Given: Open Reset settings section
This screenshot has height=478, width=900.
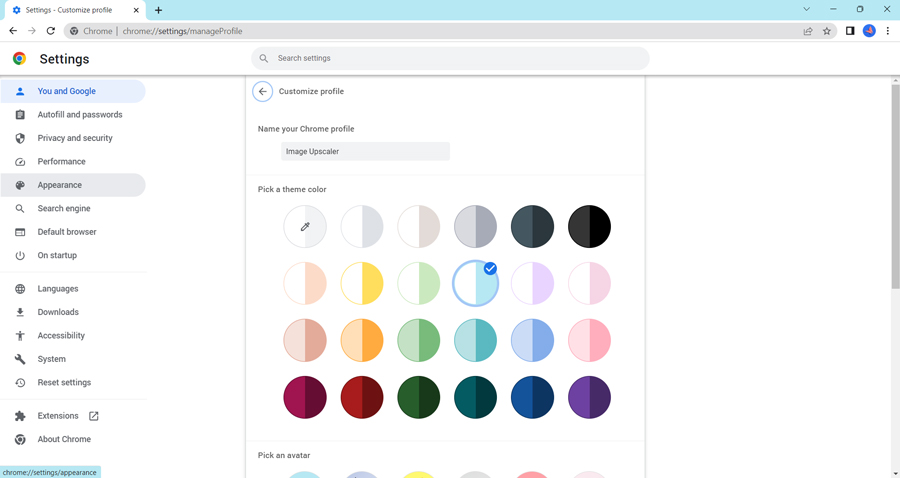Looking at the screenshot, I should click(x=73, y=383).
